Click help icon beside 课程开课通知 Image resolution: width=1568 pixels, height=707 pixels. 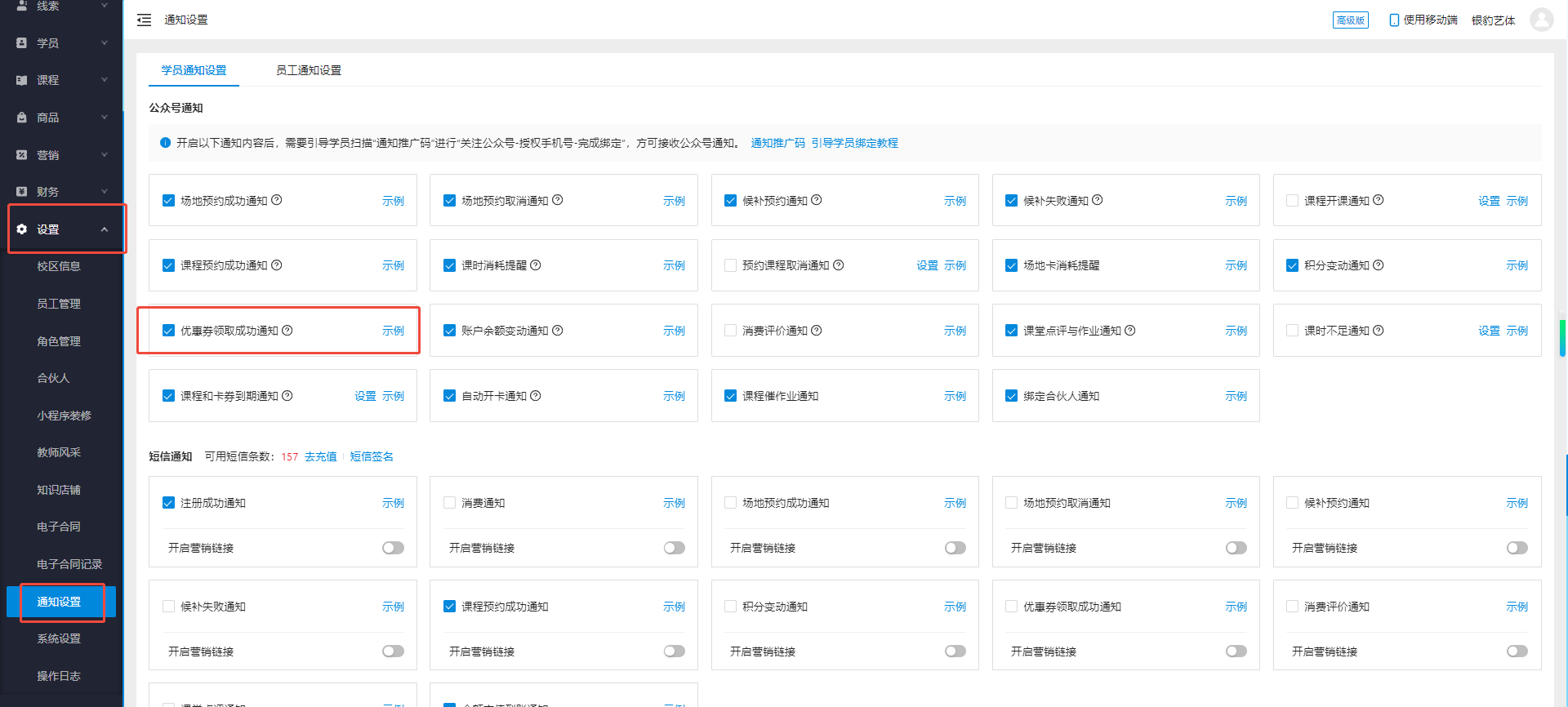(x=1379, y=200)
